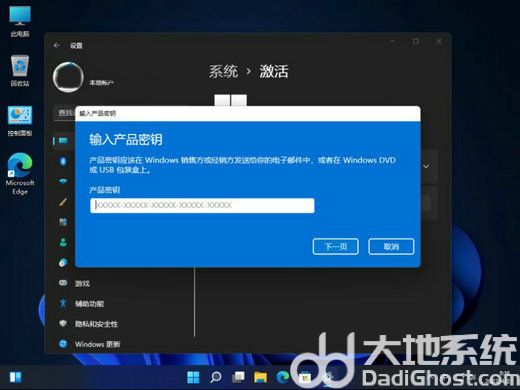Image resolution: width=520 pixels, height=390 pixels.
Task: Click the local account avatar
Action: pos(68,77)
